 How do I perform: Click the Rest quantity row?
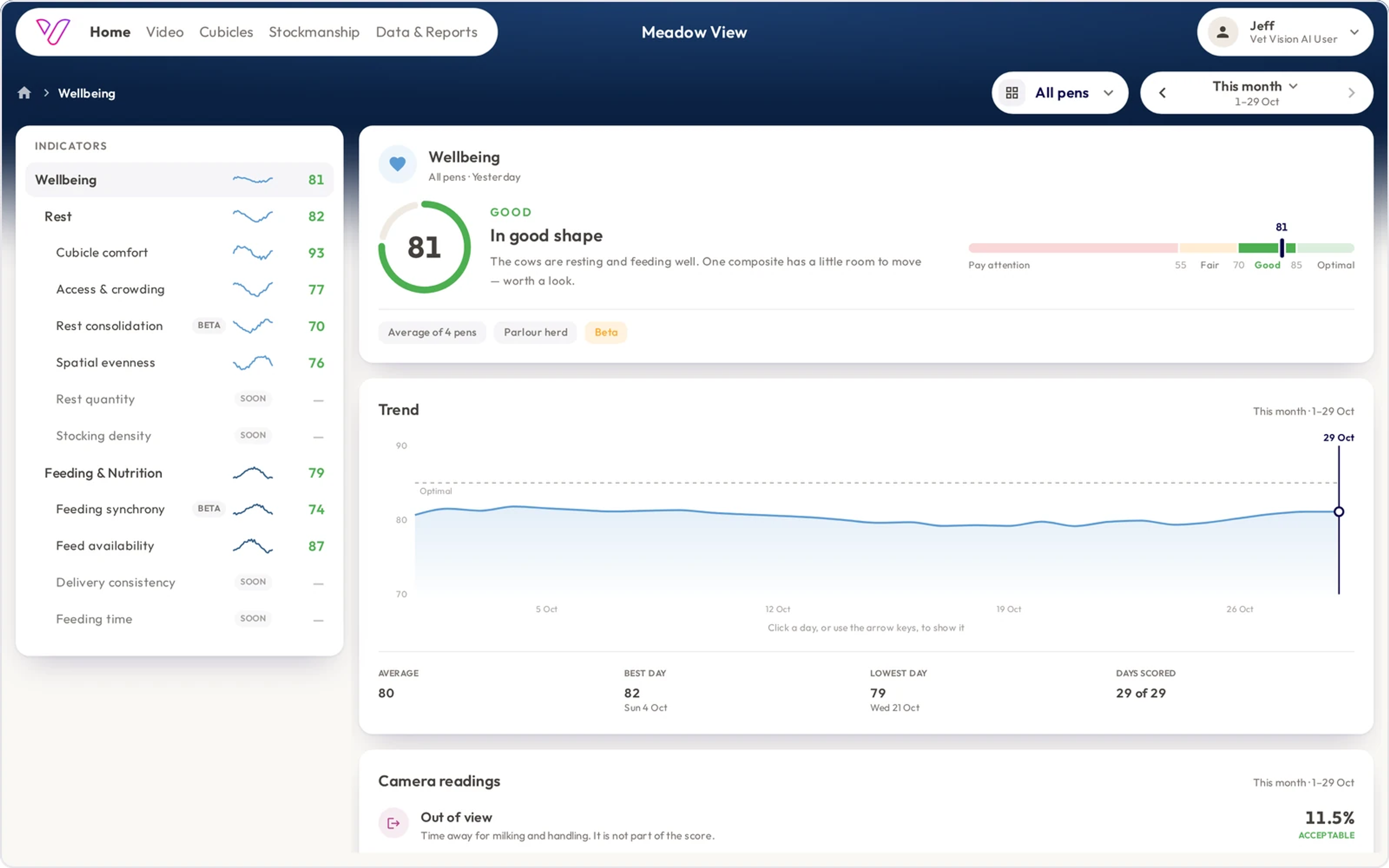(179, 399)
